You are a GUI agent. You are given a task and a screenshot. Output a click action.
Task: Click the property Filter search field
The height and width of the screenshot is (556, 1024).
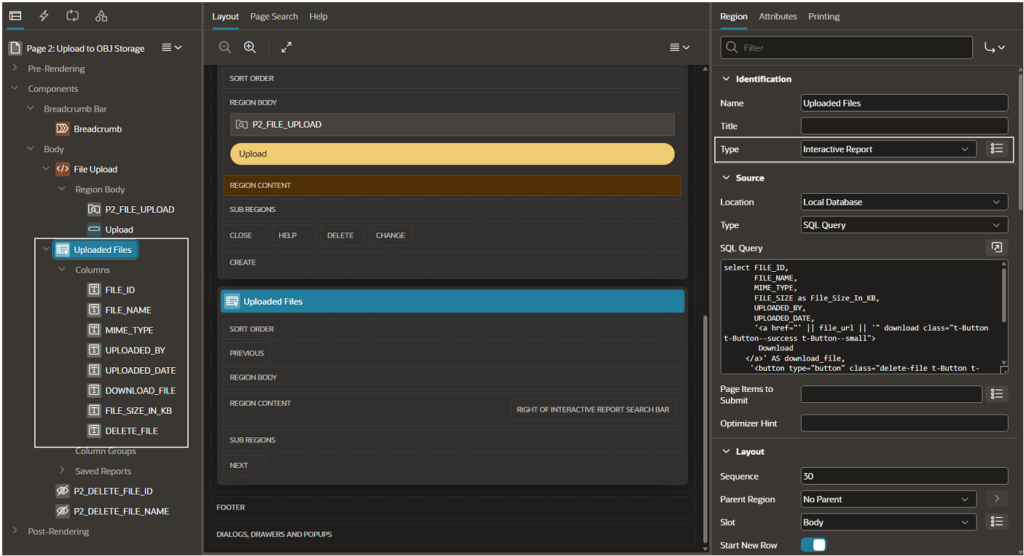point(846,47)
